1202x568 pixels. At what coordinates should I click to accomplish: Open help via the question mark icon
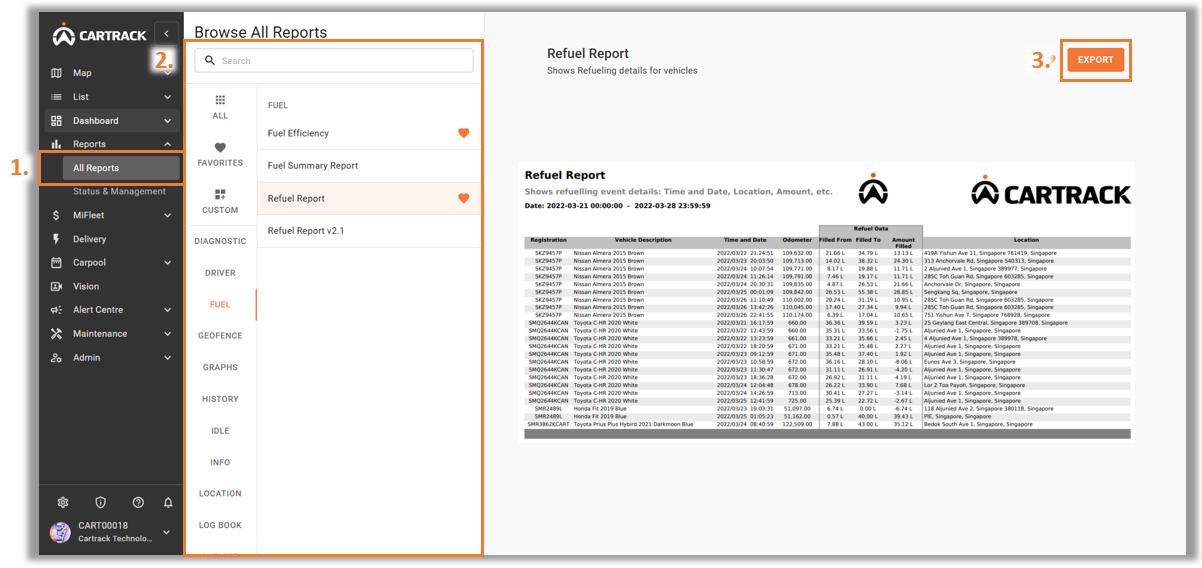click(138, 502)
